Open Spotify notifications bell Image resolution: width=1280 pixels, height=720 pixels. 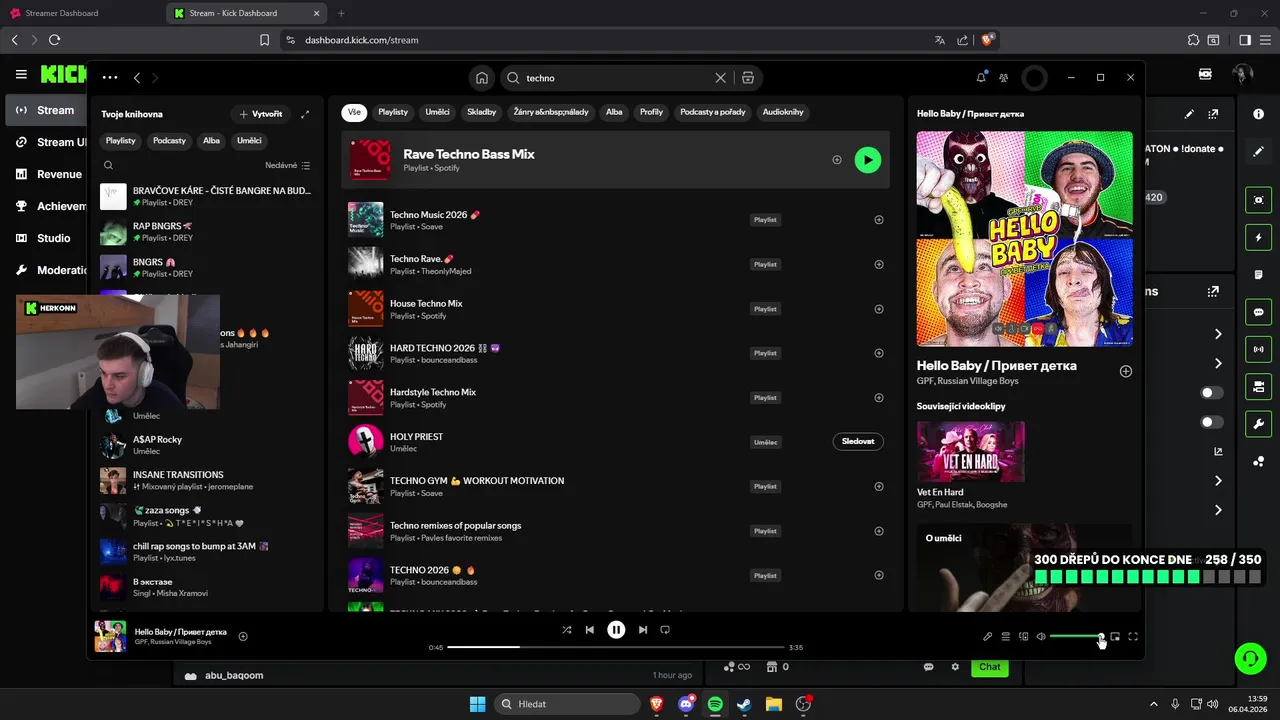981,78
